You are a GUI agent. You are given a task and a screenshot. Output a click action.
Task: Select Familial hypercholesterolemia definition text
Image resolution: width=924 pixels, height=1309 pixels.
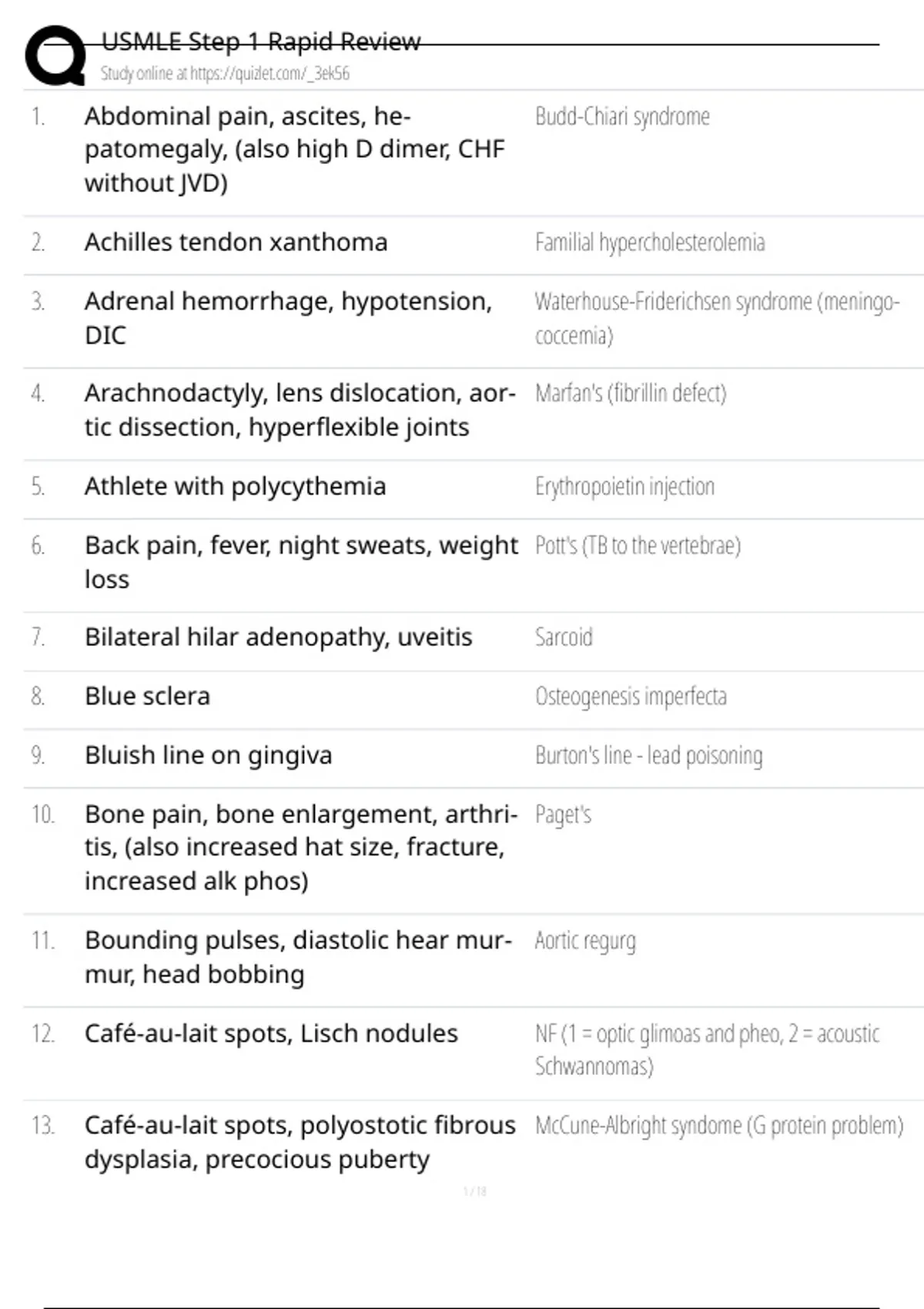[x=650, y=243]
